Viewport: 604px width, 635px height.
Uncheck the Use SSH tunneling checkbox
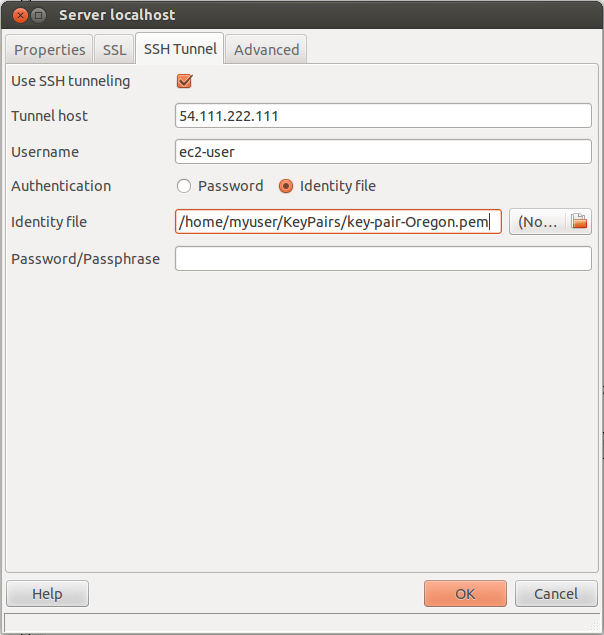[x=184, y=81]
